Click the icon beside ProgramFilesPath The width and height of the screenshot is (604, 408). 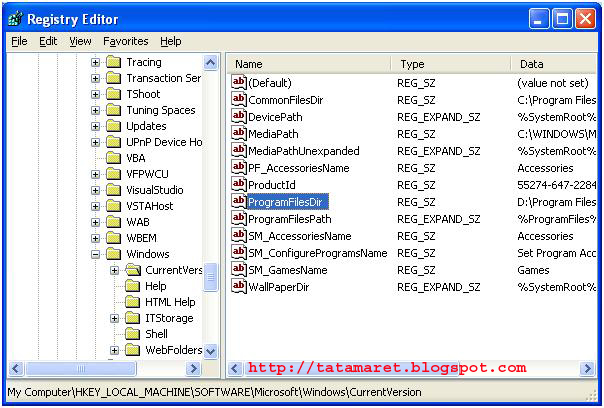pyautogui.click(x=239, y=218)
